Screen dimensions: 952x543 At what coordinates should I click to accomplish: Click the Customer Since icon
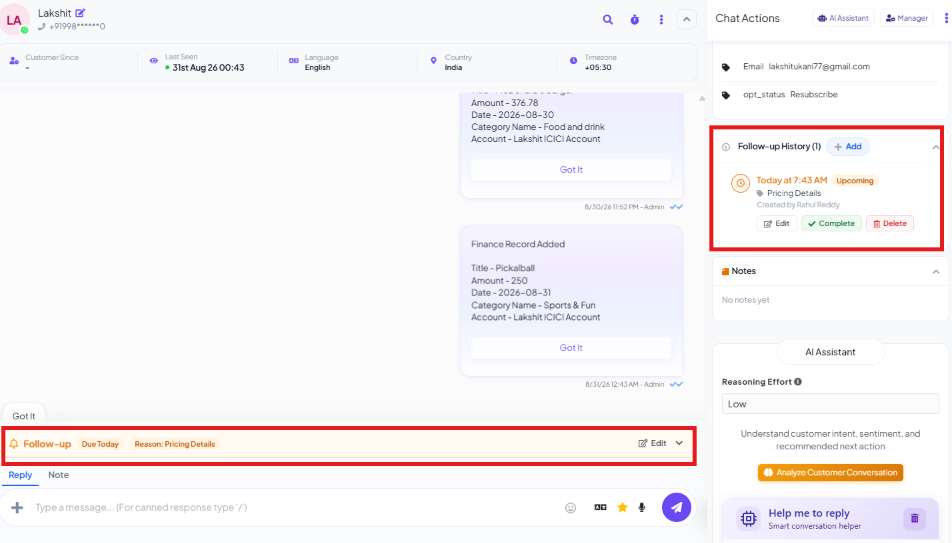[x=14, y=61]
